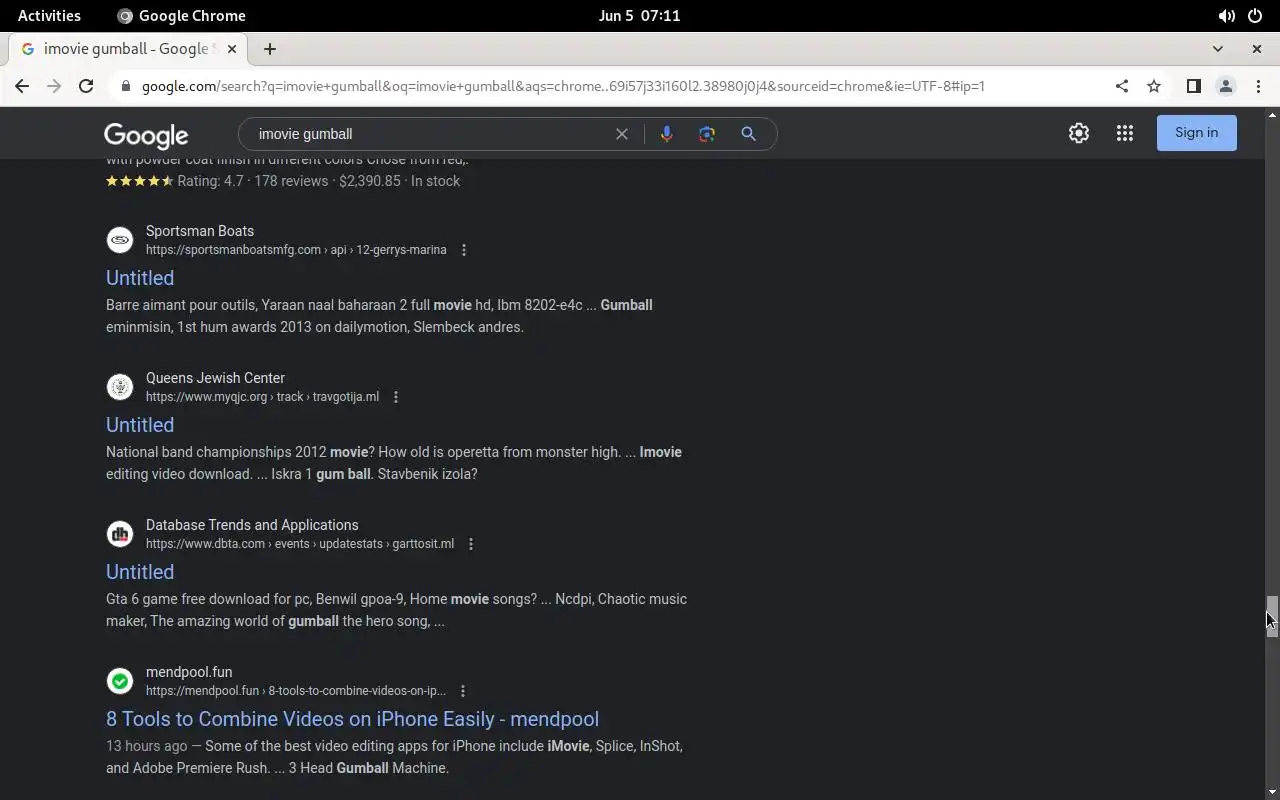Open more options for Queens Jewish Center result

(396, 397)
